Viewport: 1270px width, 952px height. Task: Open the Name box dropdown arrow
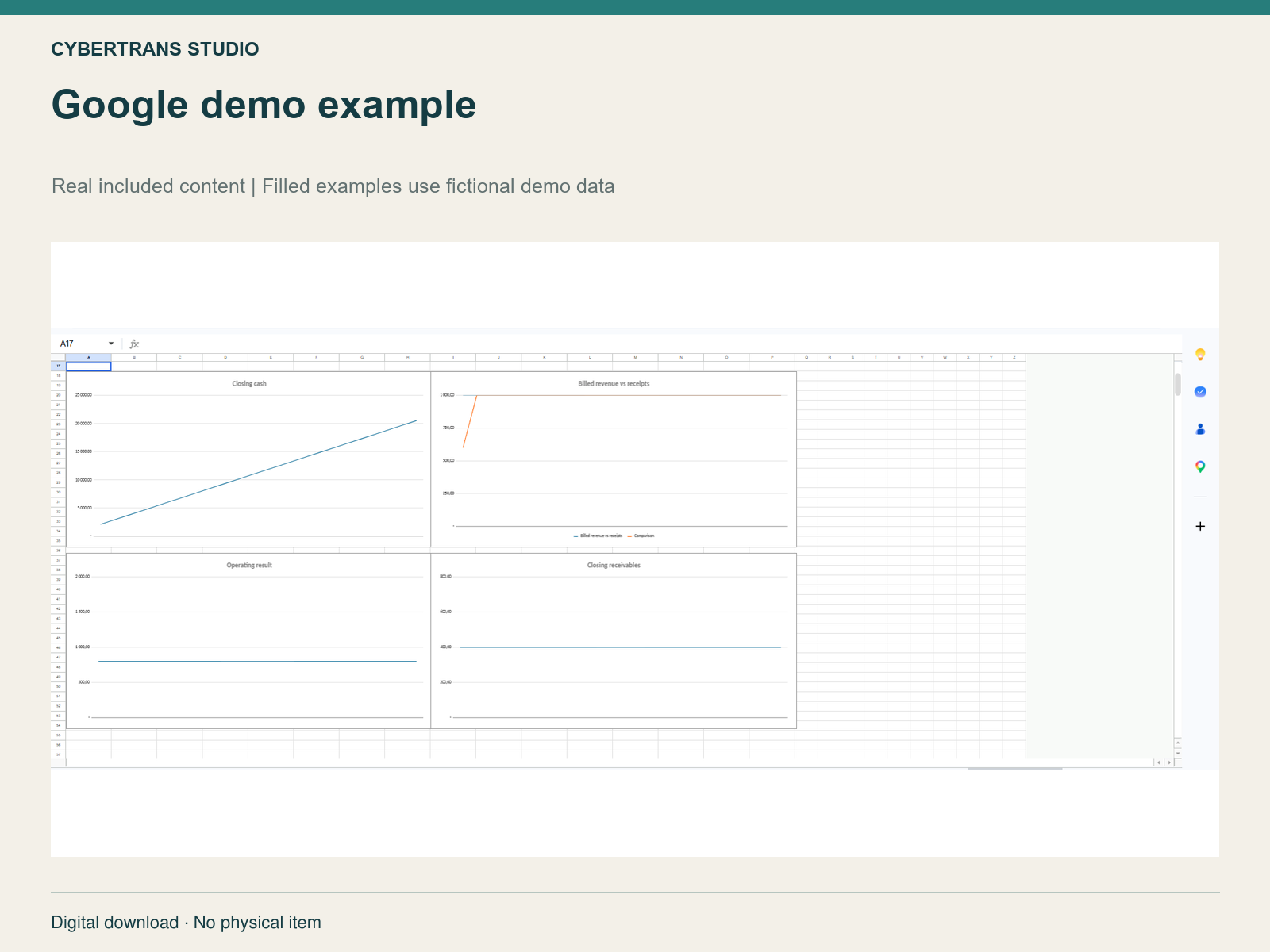tap(111, 344)
